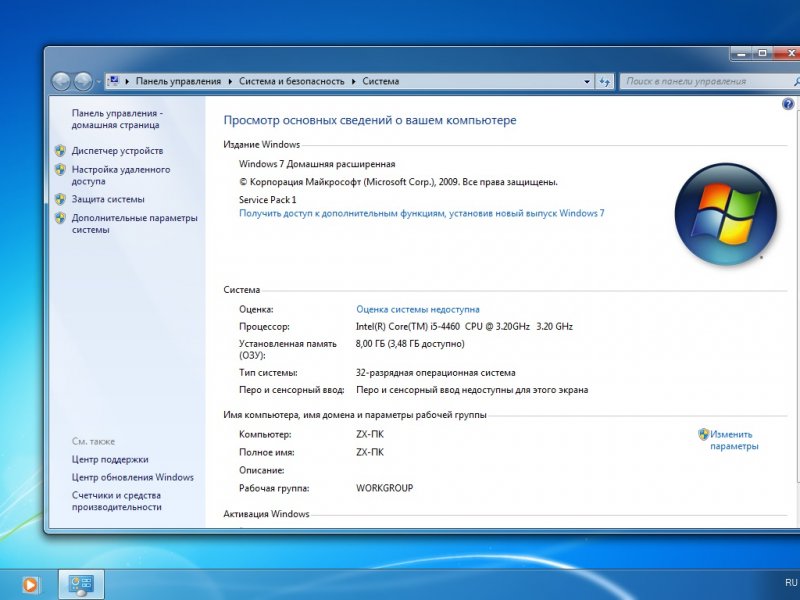Image resolution: width=800 pixels, height=600 pixels.
Task: Click the 'Издание Windows' section heading
Action: click(262, 144)
